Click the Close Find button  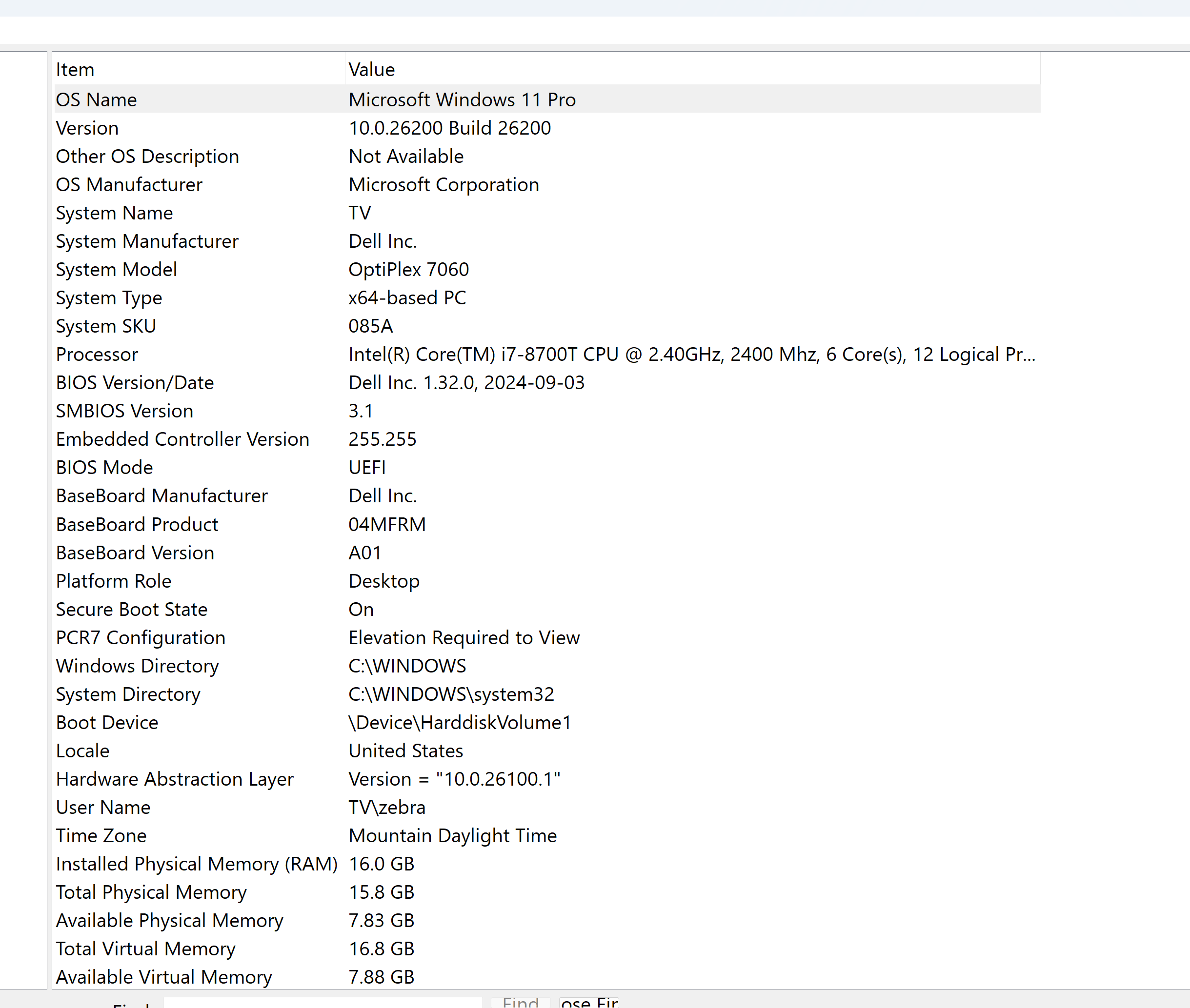pyautogui.click(x=589, y=1003)
